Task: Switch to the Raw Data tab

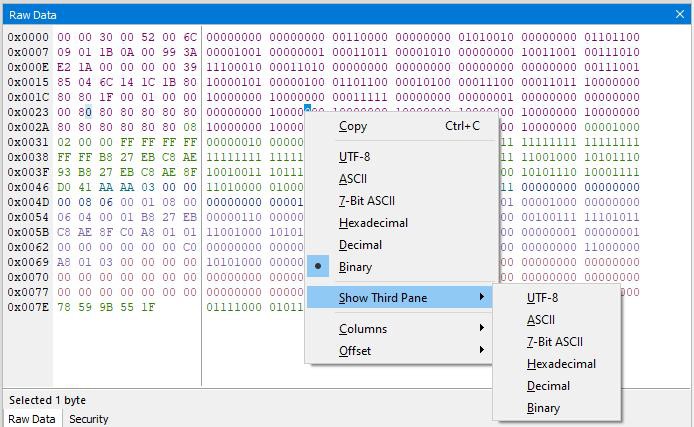Action: [x=32, y=419]
